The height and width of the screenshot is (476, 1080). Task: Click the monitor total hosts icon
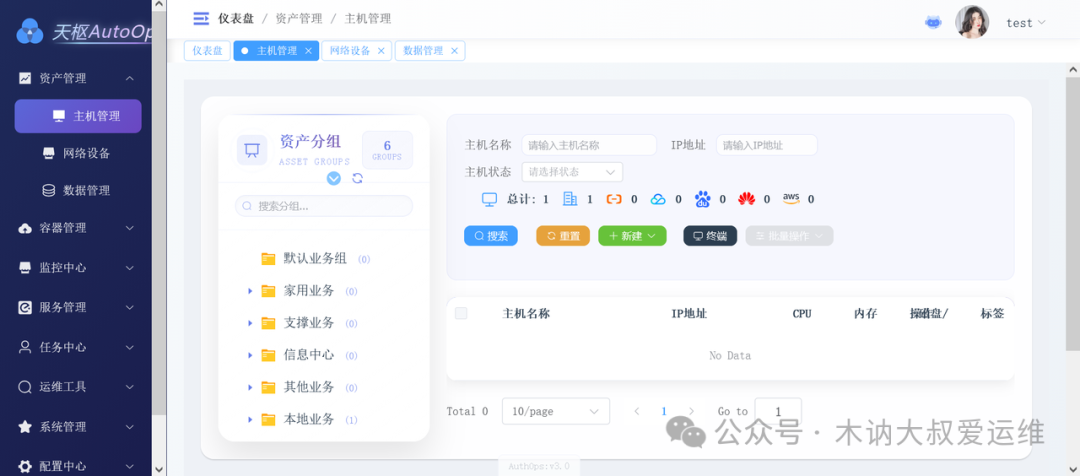tap(489, 199)
